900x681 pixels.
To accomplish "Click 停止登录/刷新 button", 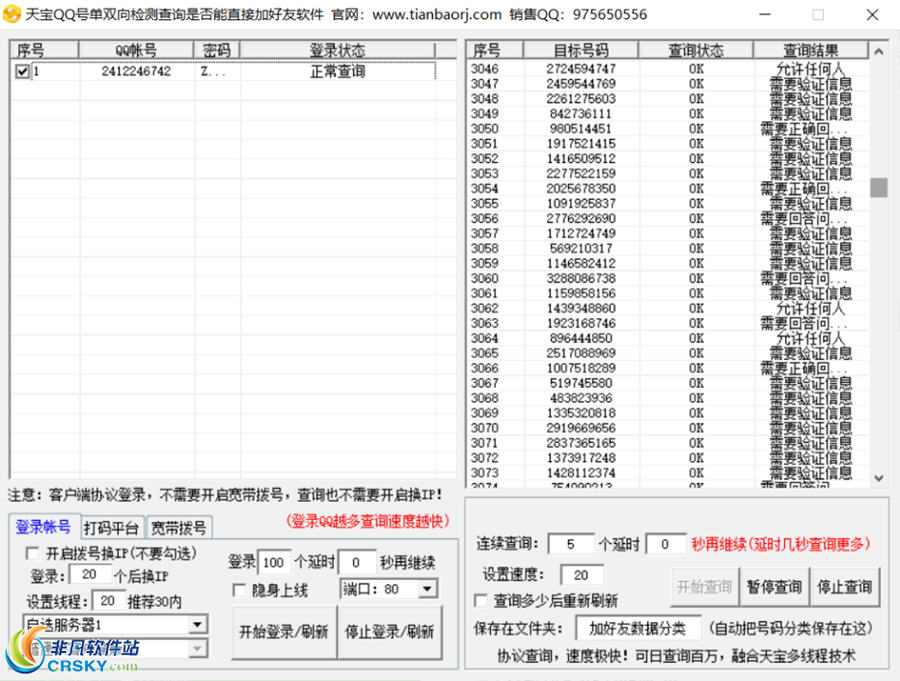I will 390,632.
